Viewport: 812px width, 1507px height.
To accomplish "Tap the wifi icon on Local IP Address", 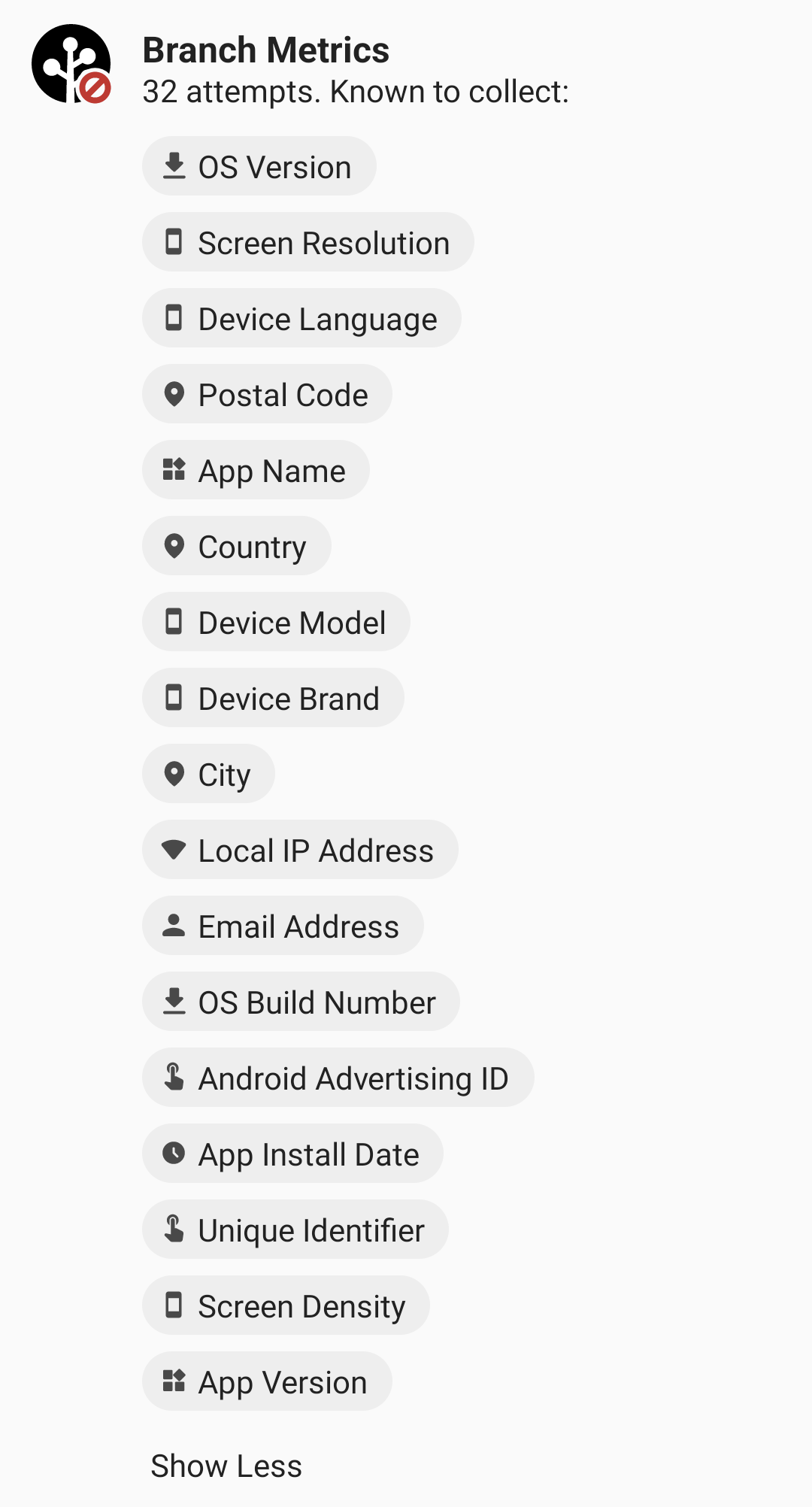I will point(174,850).
